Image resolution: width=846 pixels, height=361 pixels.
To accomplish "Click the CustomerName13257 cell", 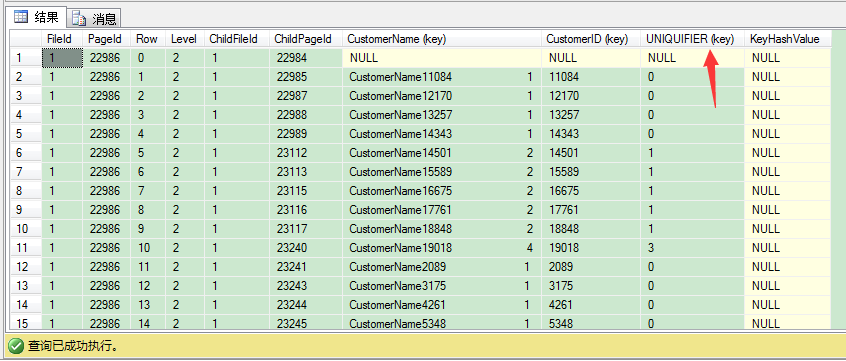I will (x=442, y=114).
